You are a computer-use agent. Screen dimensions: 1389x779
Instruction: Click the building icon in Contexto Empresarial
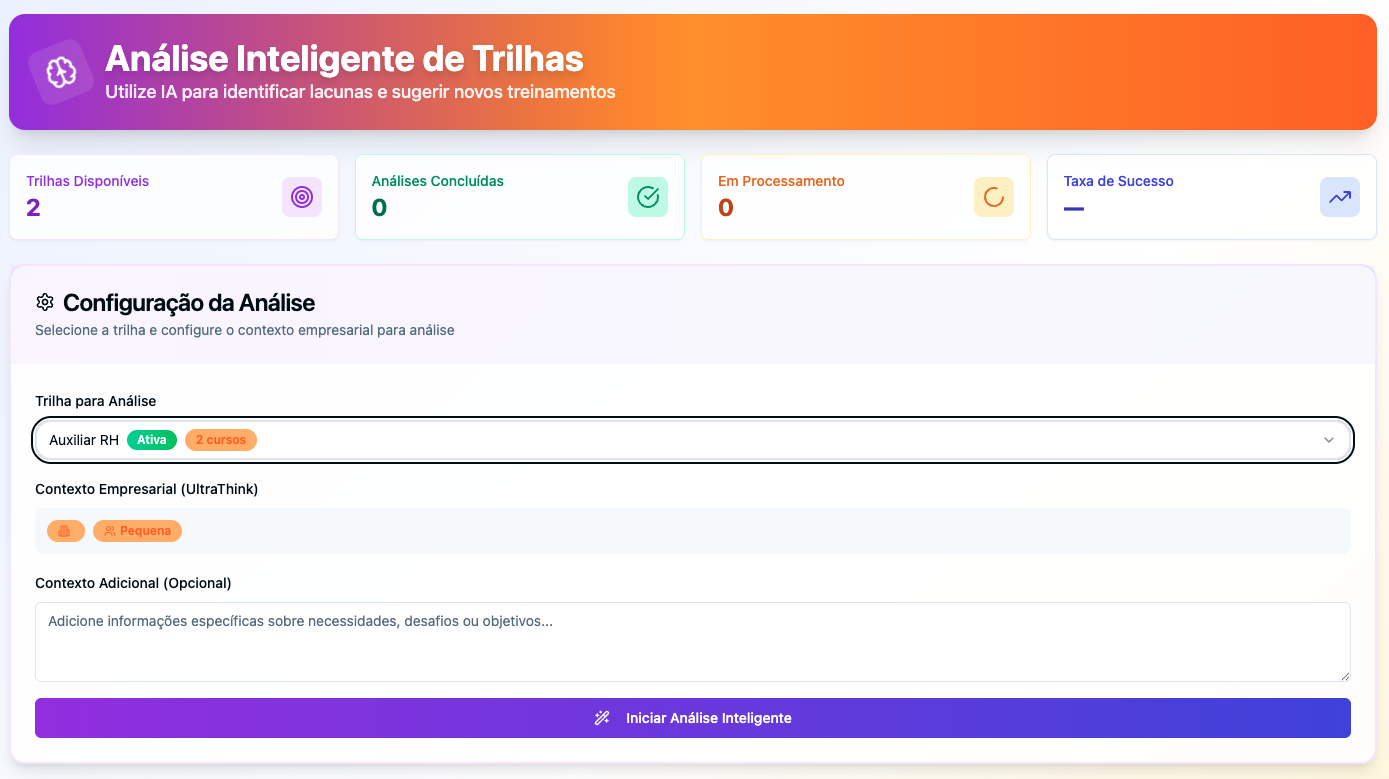coord(66,530)
